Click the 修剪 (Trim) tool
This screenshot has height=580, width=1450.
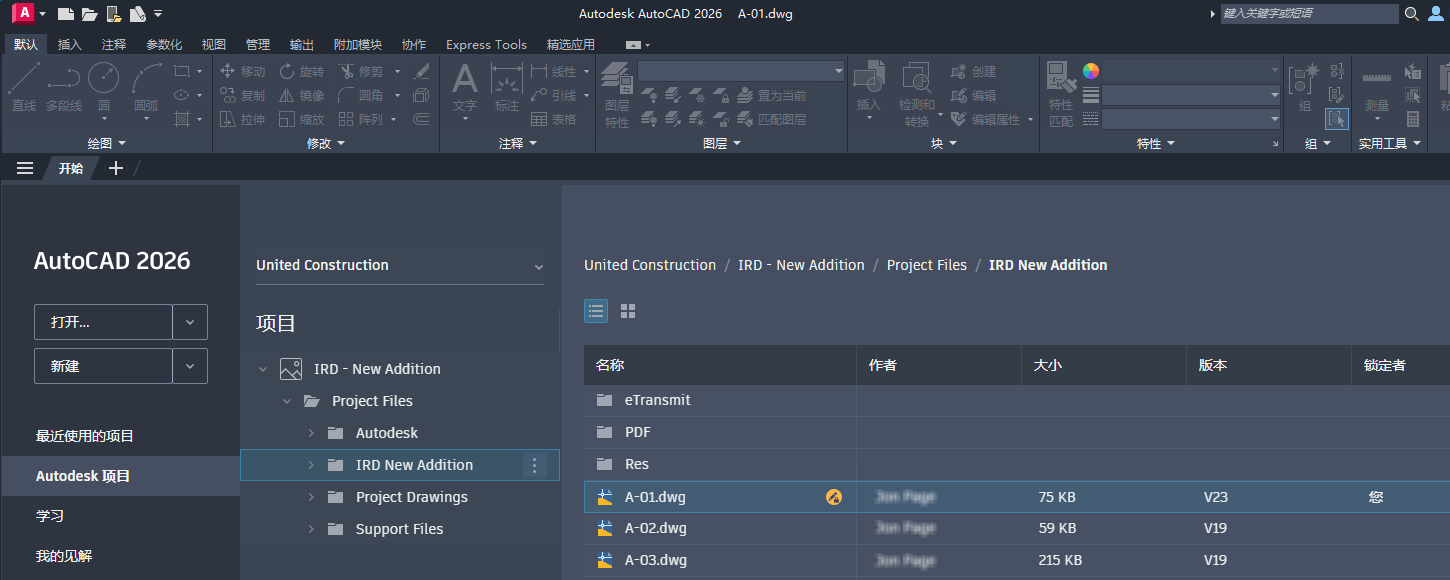tap(360, 71)
